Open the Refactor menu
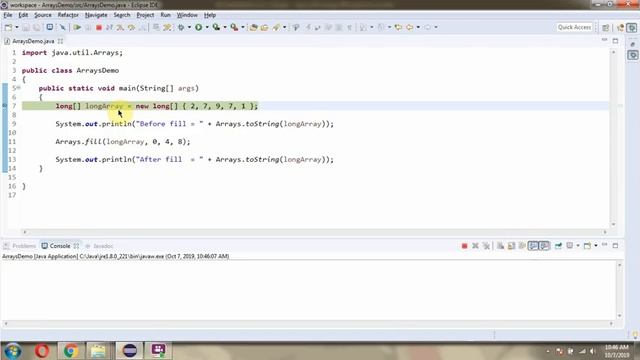The image size is (640, 360). point(68,15)
